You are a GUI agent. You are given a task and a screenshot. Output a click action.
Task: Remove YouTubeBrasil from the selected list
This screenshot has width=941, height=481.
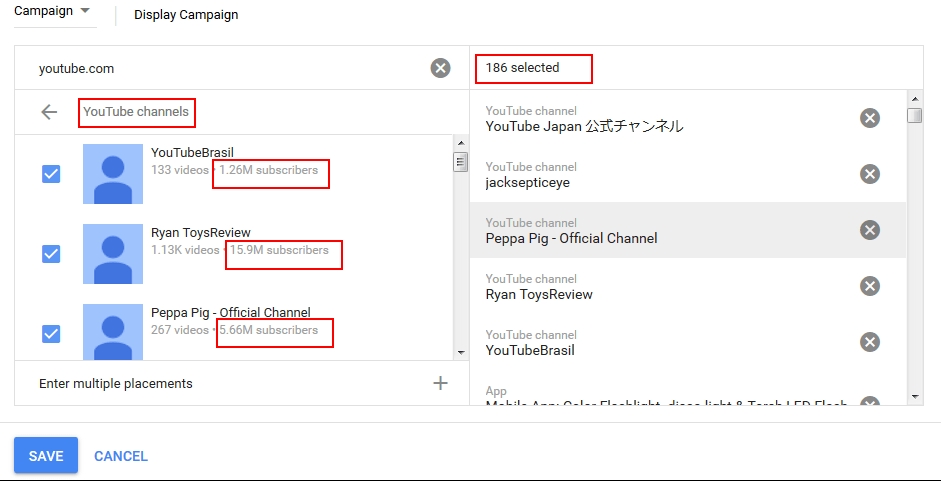coord(870,342)
